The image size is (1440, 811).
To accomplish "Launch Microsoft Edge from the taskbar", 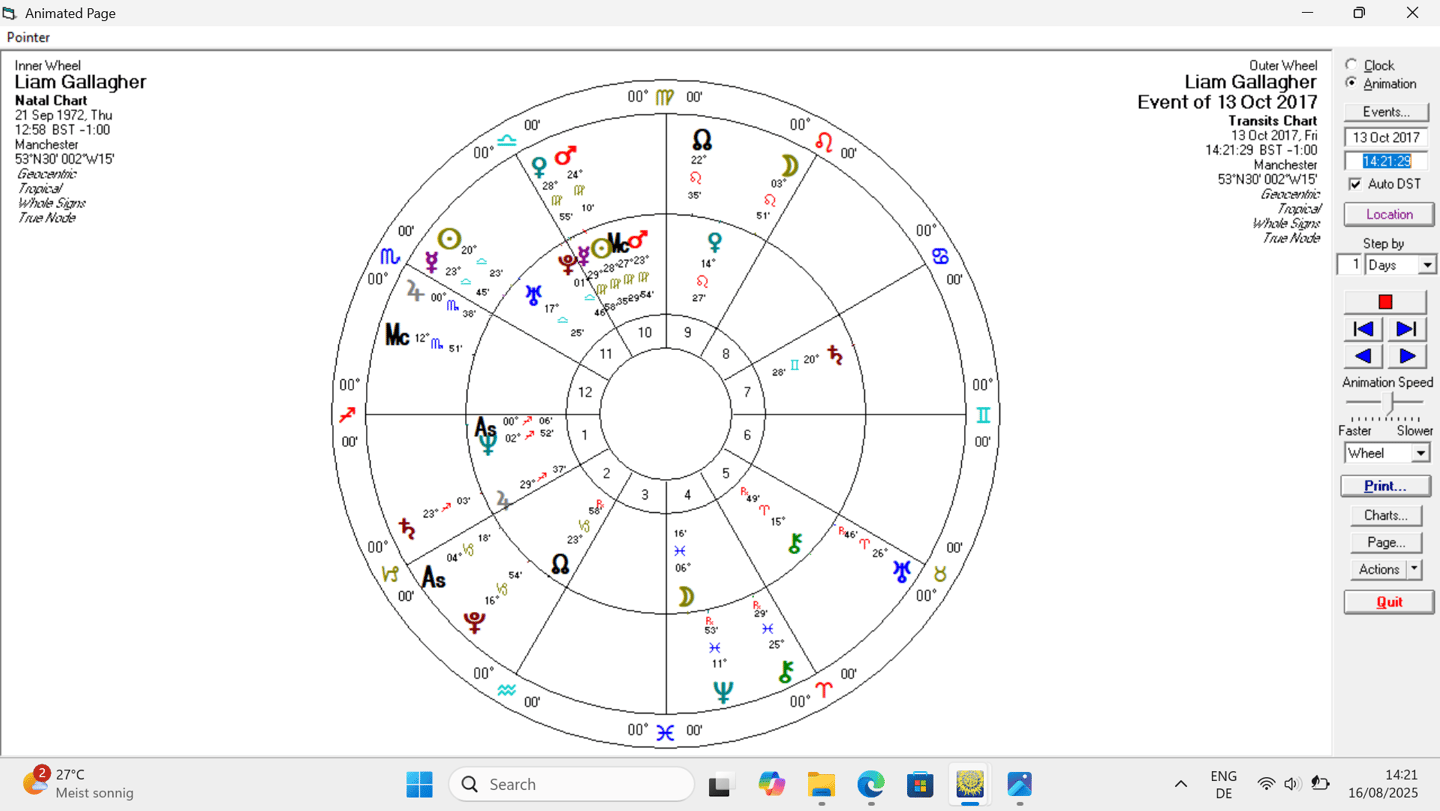I will [870, 784].
